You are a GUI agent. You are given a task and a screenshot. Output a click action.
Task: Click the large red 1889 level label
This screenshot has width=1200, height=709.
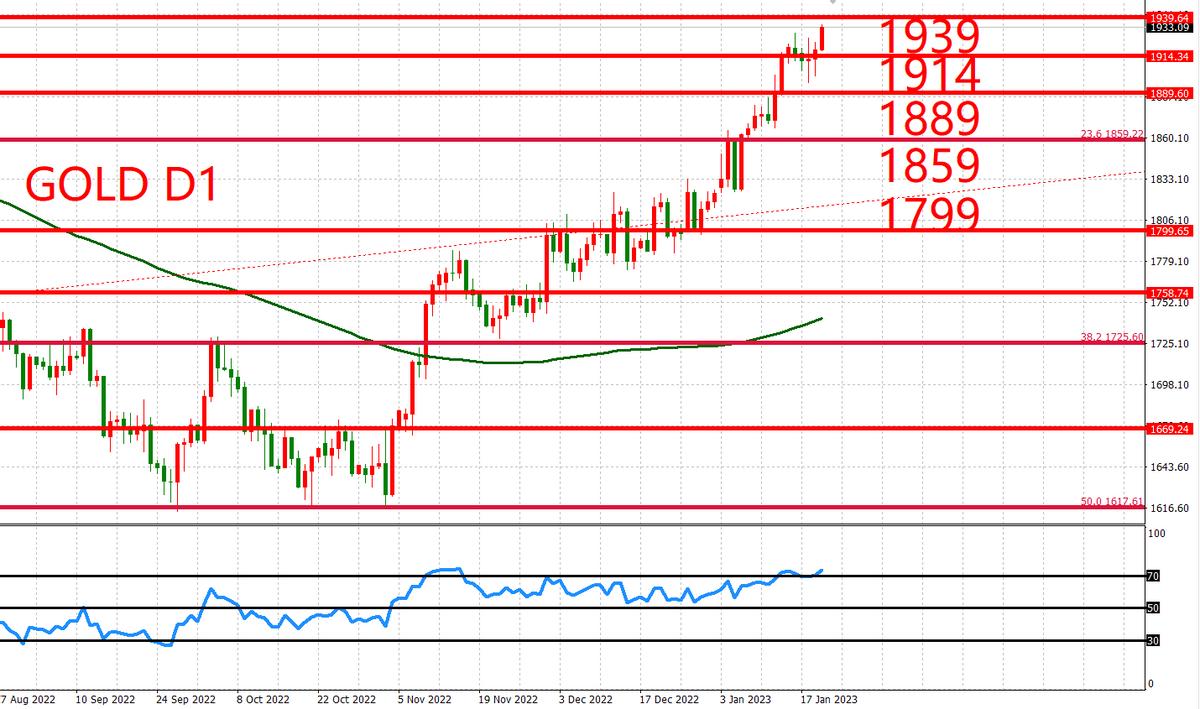click(x=927, y=119)
